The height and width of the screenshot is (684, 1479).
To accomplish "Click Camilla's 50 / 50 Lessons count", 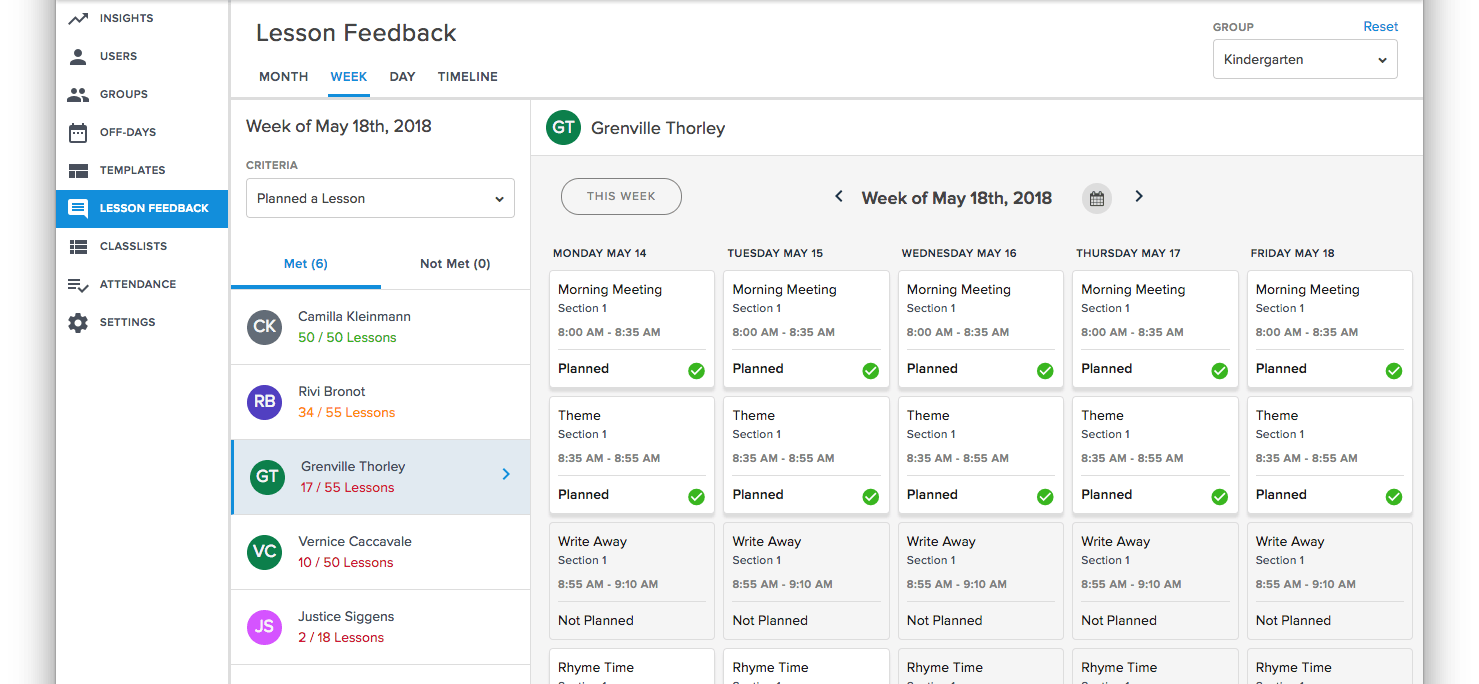I will (x=347, y=338).
